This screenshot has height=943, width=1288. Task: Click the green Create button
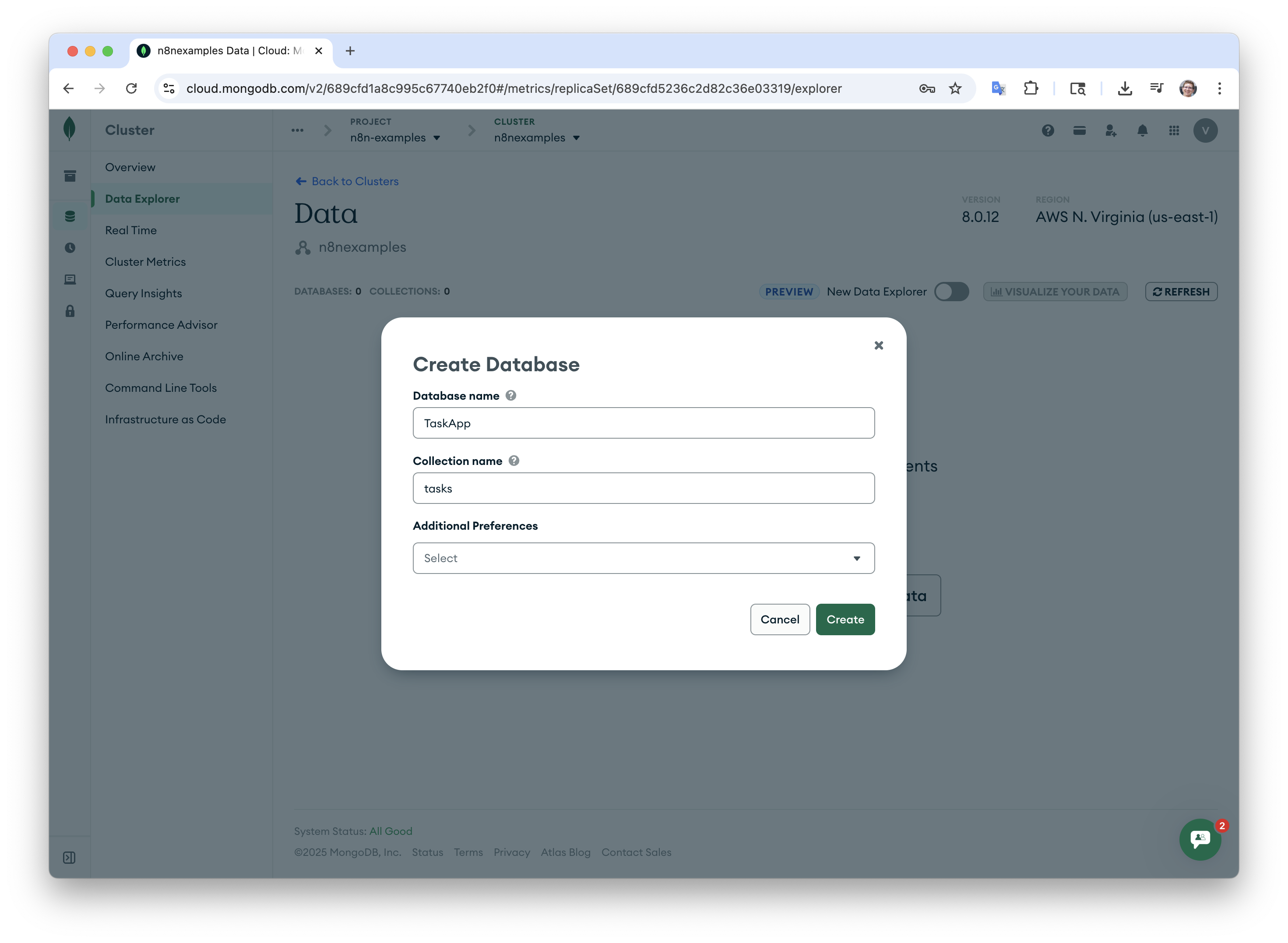(x=845, y=619)
